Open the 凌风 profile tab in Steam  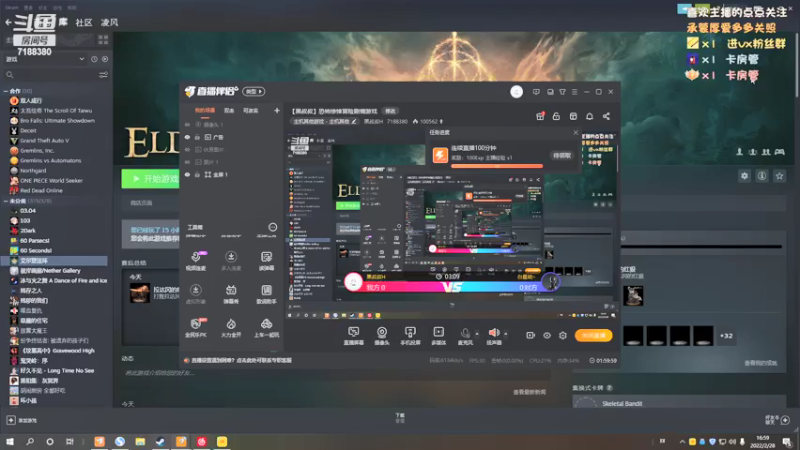point(109,22)
